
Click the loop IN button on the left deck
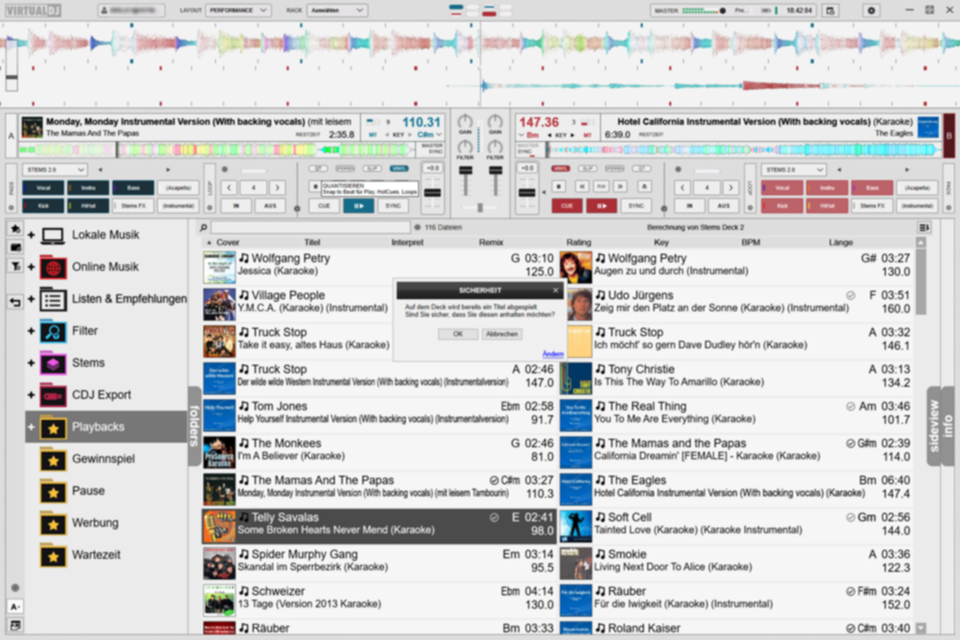pos(236,206)
